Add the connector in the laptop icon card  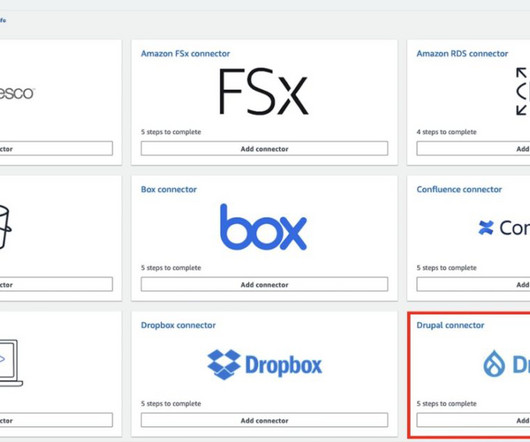click(x=56, y=420)
